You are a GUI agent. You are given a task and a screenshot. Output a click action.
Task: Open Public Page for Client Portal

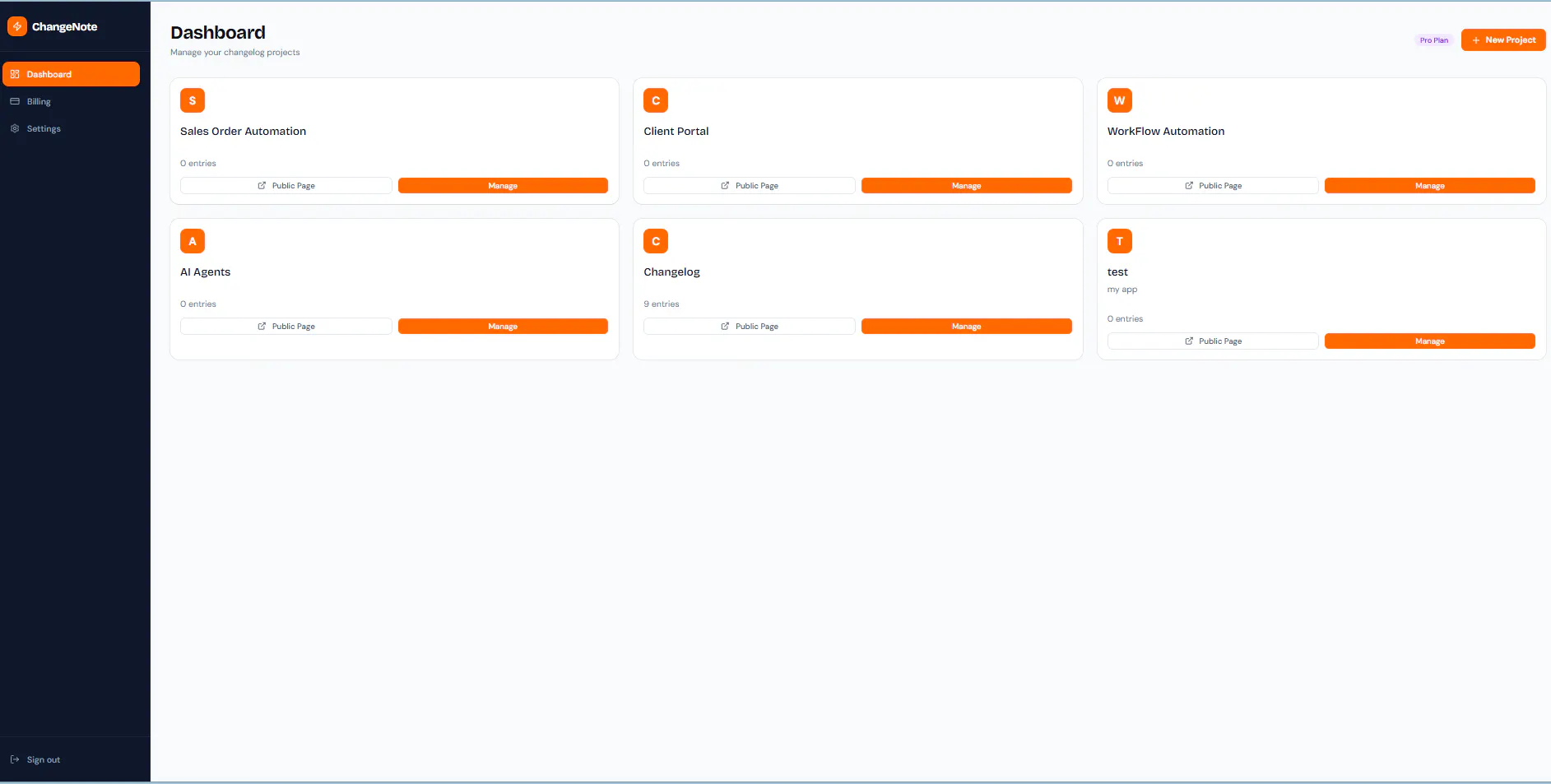(x=750, y=186)
